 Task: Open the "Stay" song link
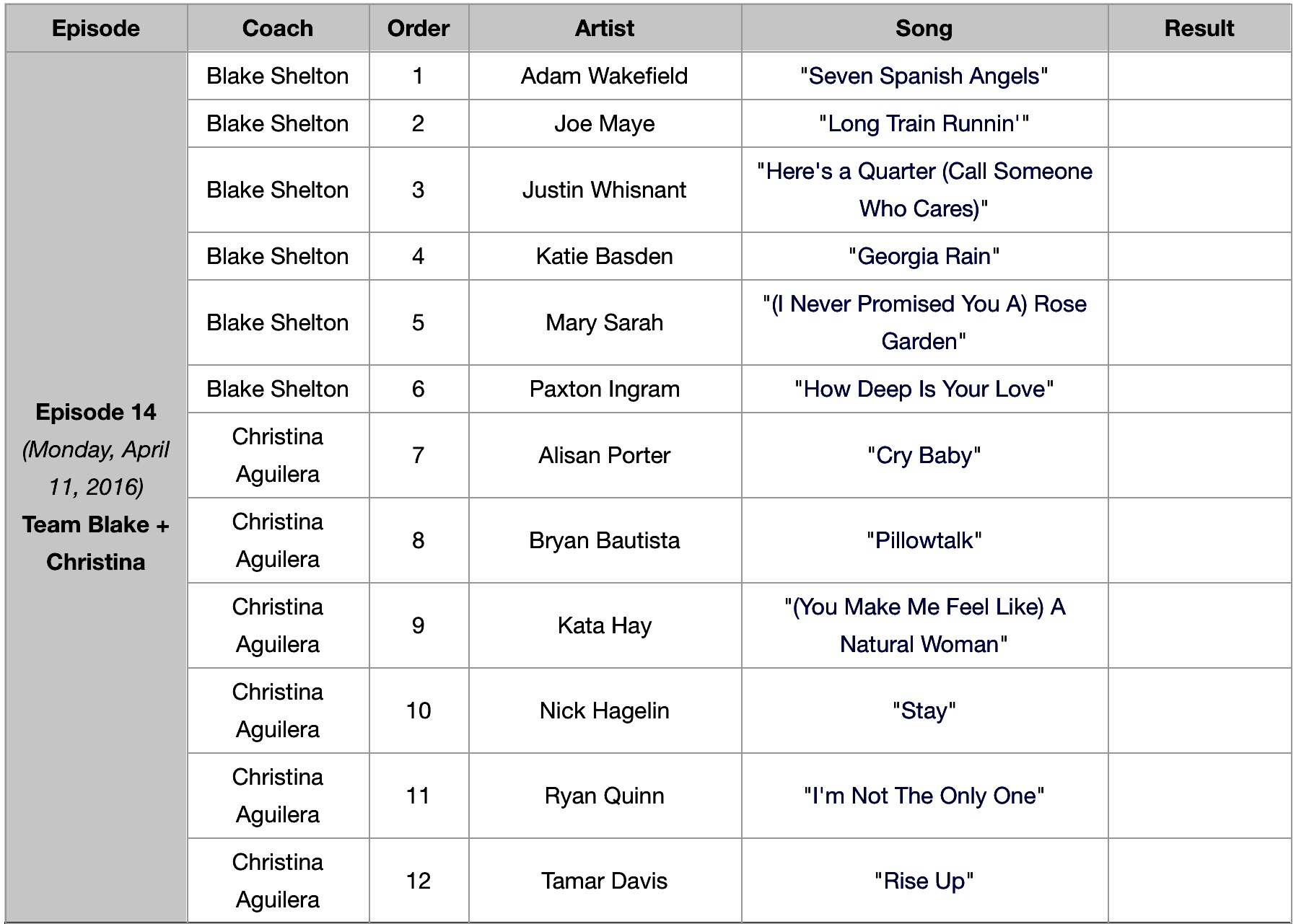pyautogui.click(x=924, y=710)
